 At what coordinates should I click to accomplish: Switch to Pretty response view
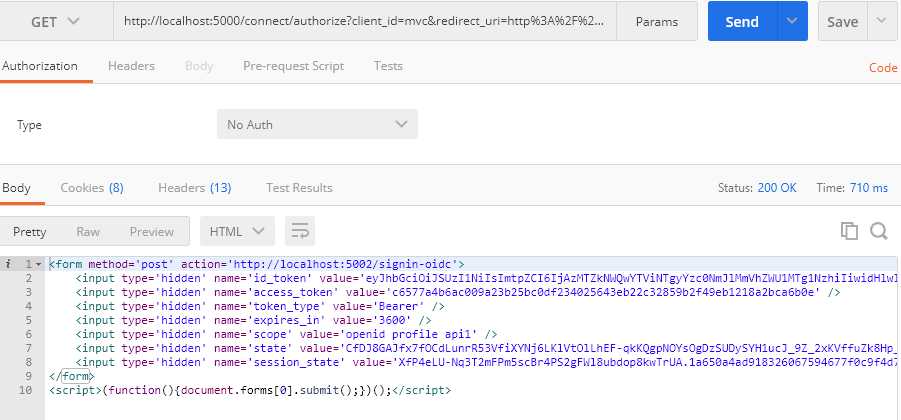pyautogui.click(x=29, y=232)
